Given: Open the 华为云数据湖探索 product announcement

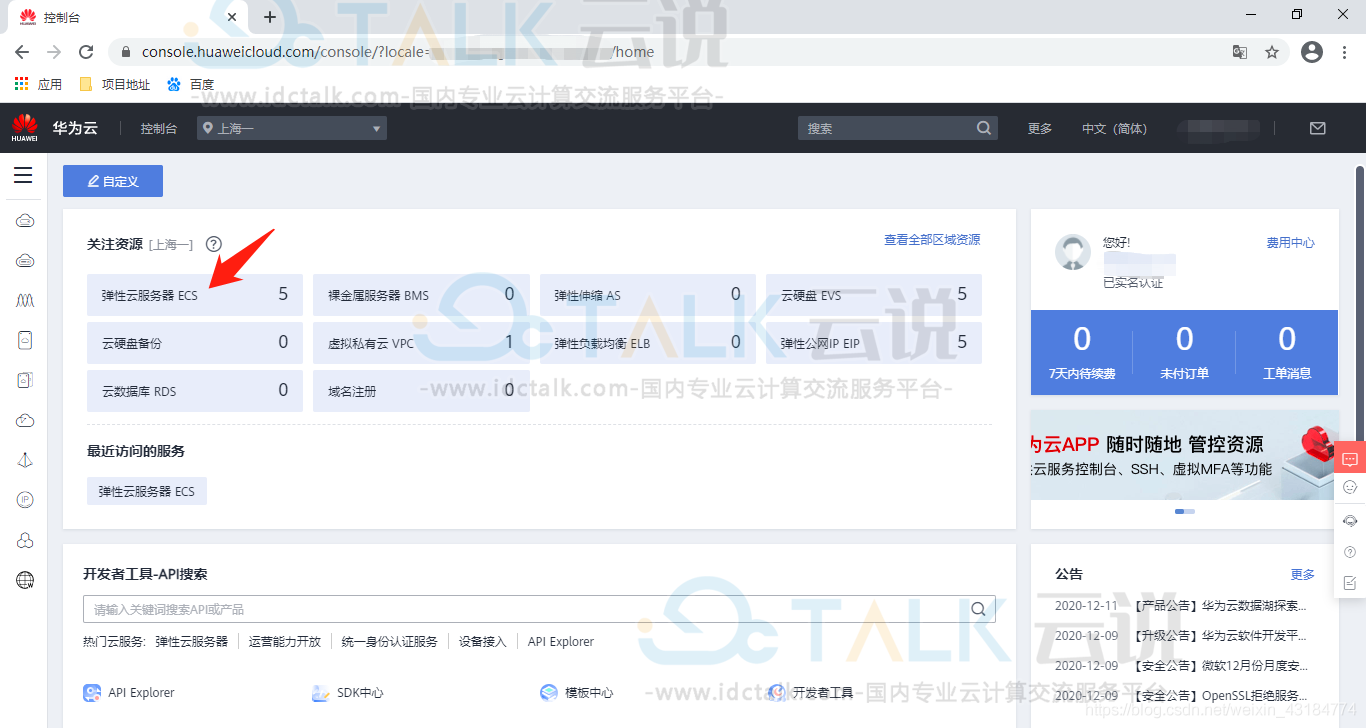Looking at the screenshot, I should point(1219,606).
